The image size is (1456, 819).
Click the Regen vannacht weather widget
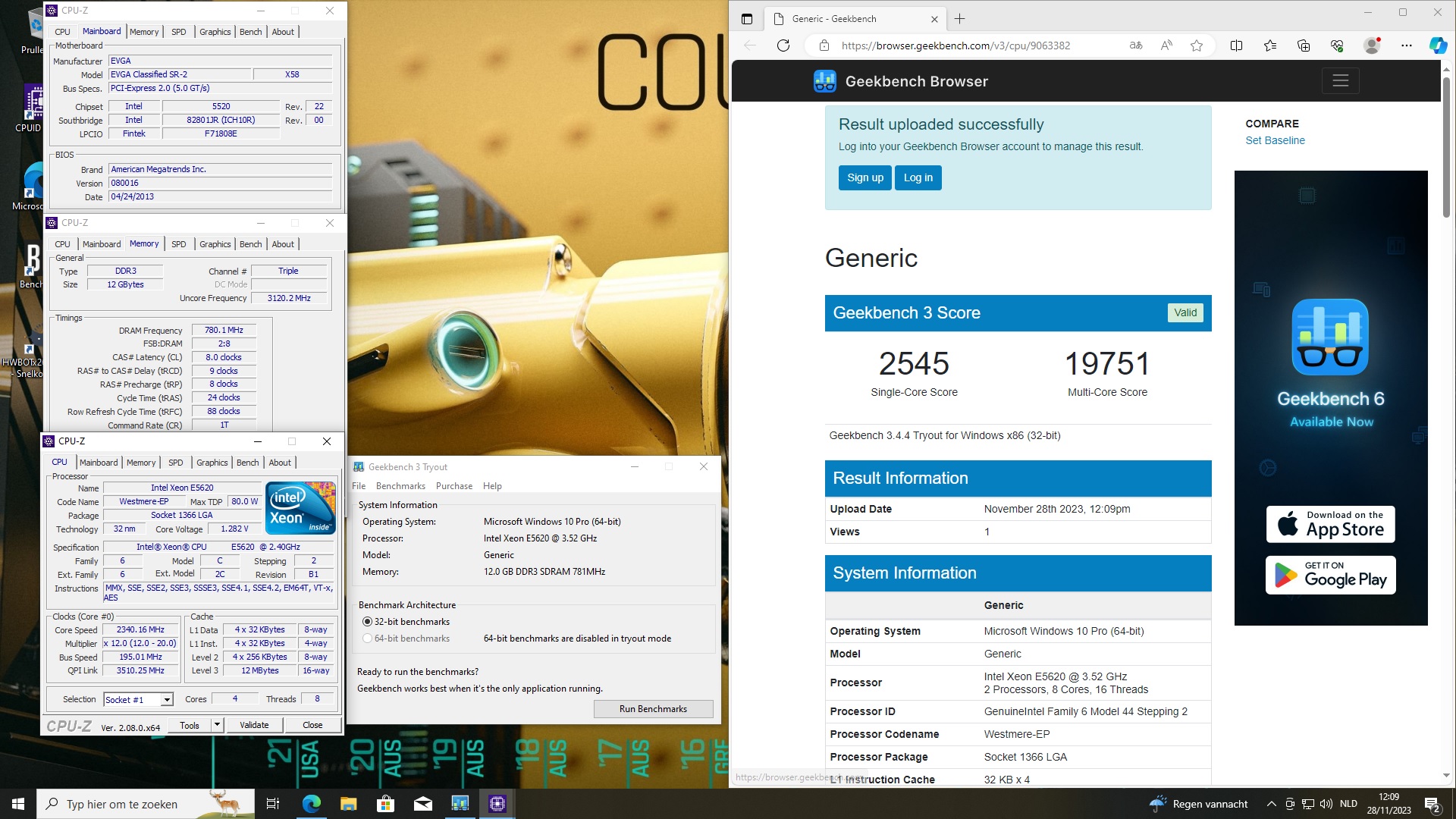click(x=1198, y=804)
